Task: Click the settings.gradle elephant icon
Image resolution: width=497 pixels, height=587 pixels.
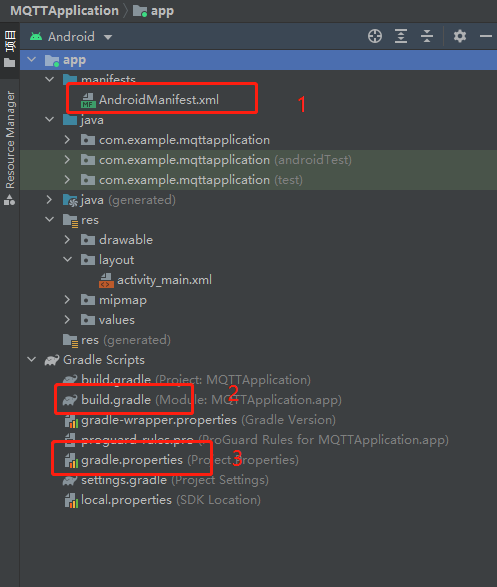Action: tap(70, 480)
